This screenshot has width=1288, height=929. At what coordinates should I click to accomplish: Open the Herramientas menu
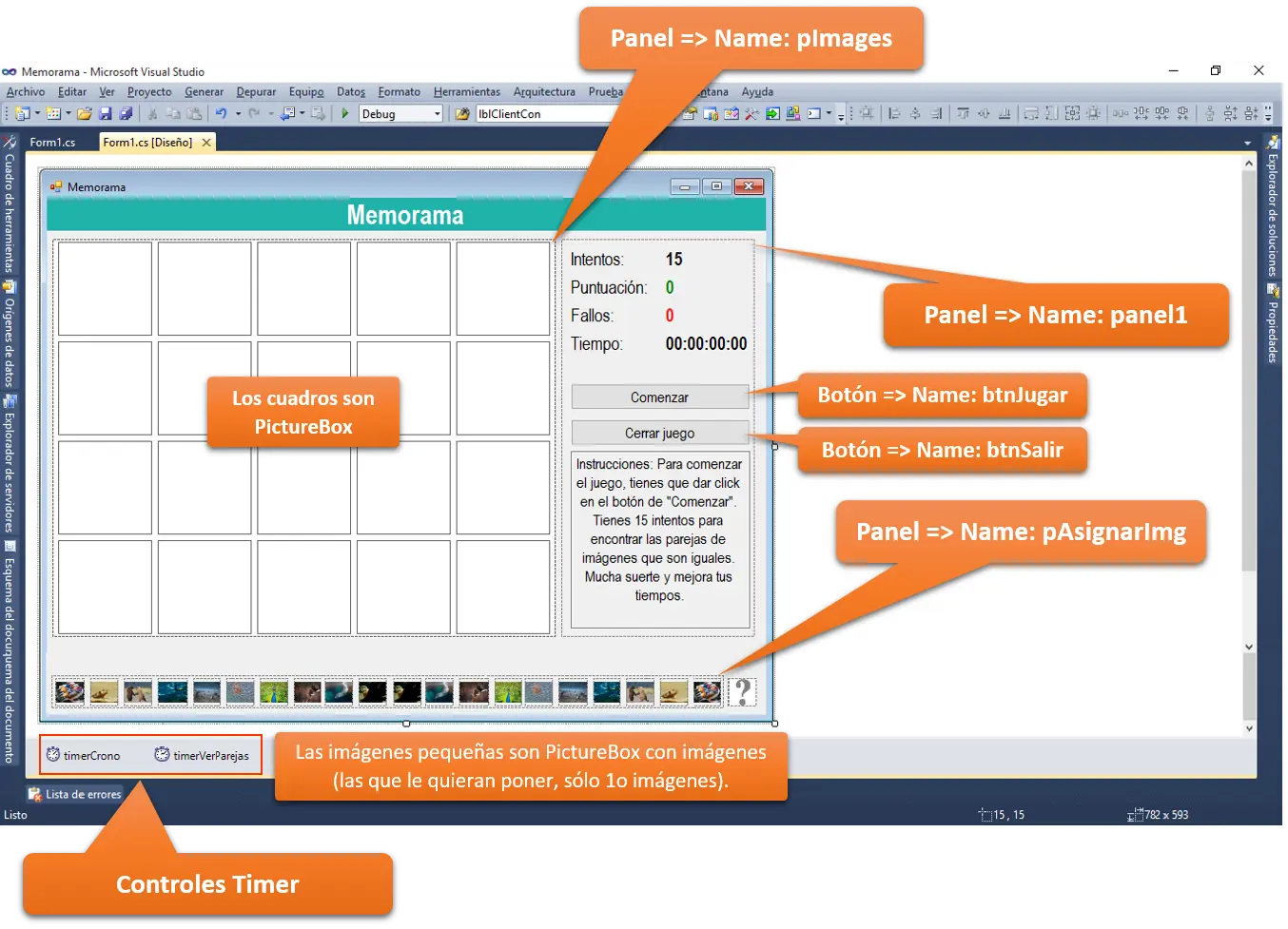point(467,92)
